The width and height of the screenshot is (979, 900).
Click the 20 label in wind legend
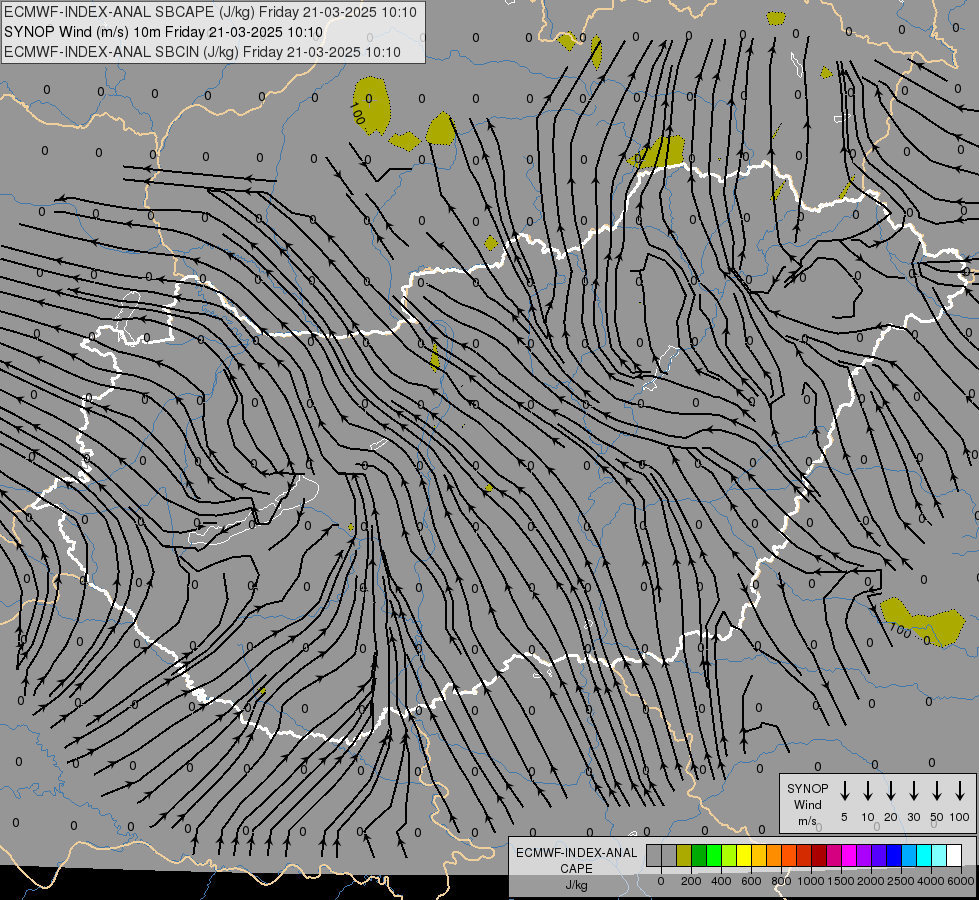[x=890, y=817]
